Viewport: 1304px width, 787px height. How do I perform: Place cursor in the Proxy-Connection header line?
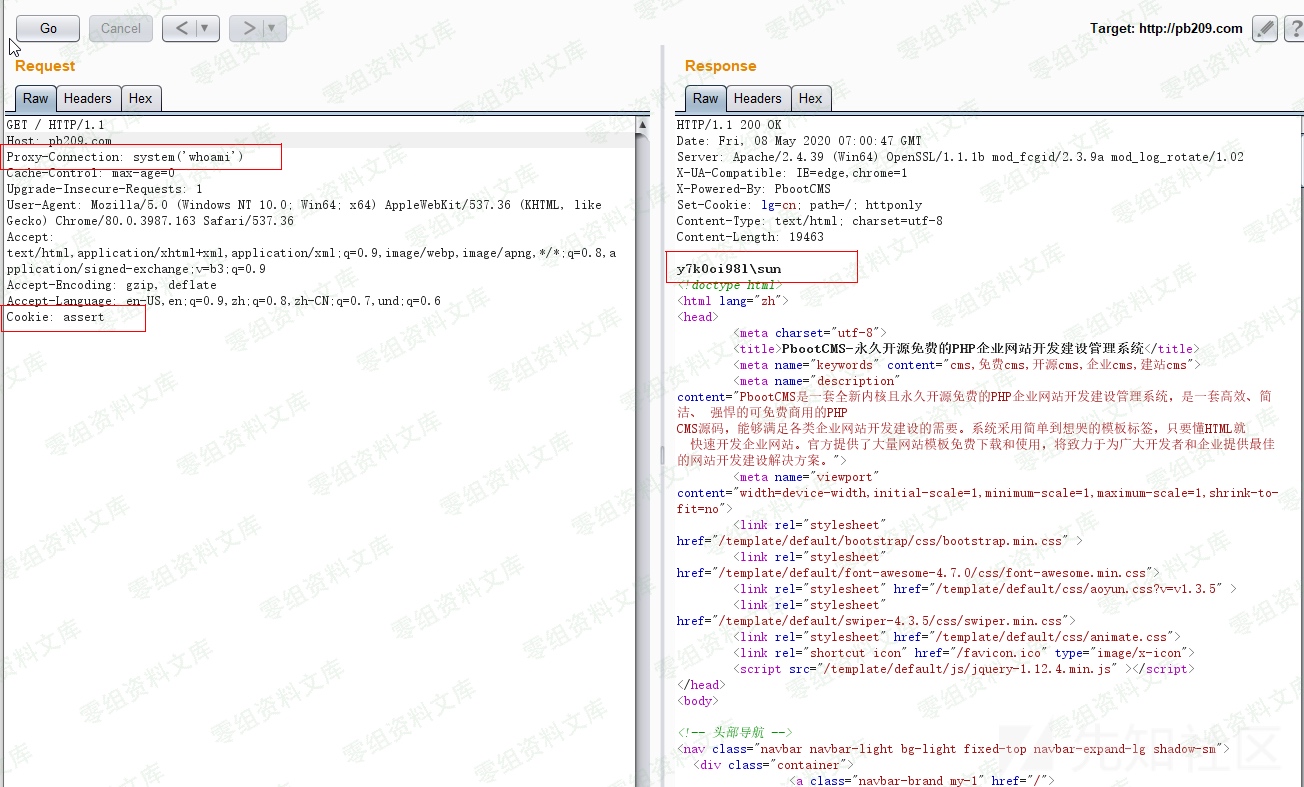point(125,157)
